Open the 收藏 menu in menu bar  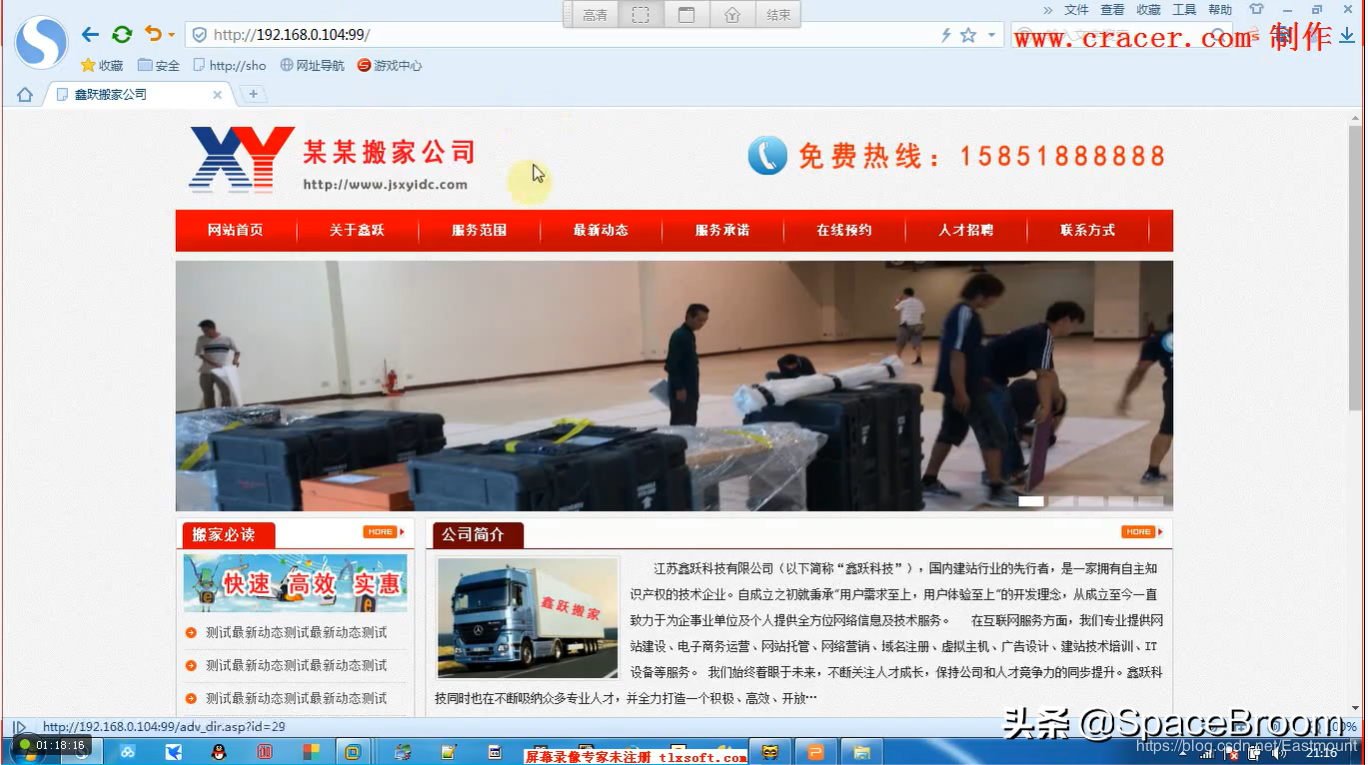[1148, 10]
